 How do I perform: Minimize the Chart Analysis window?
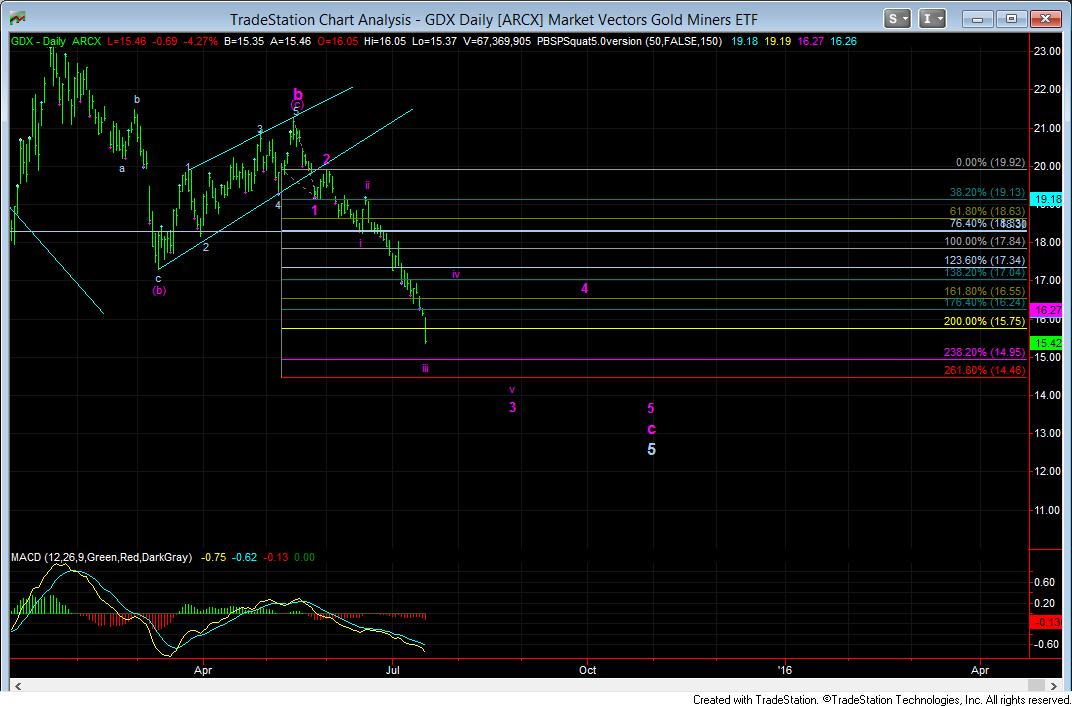[x=978, y=18]
